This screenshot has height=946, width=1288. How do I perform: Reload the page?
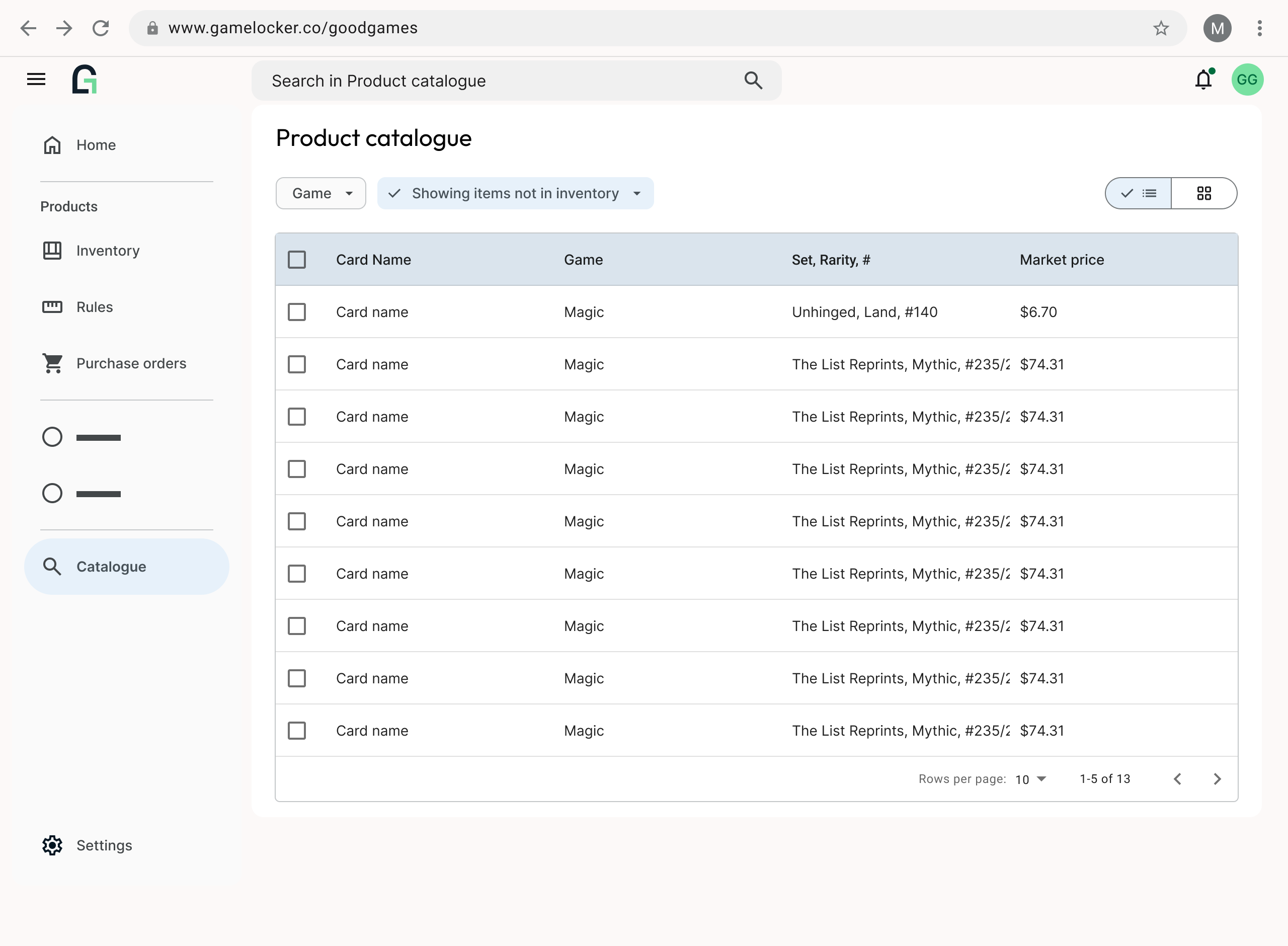point(101,28)
